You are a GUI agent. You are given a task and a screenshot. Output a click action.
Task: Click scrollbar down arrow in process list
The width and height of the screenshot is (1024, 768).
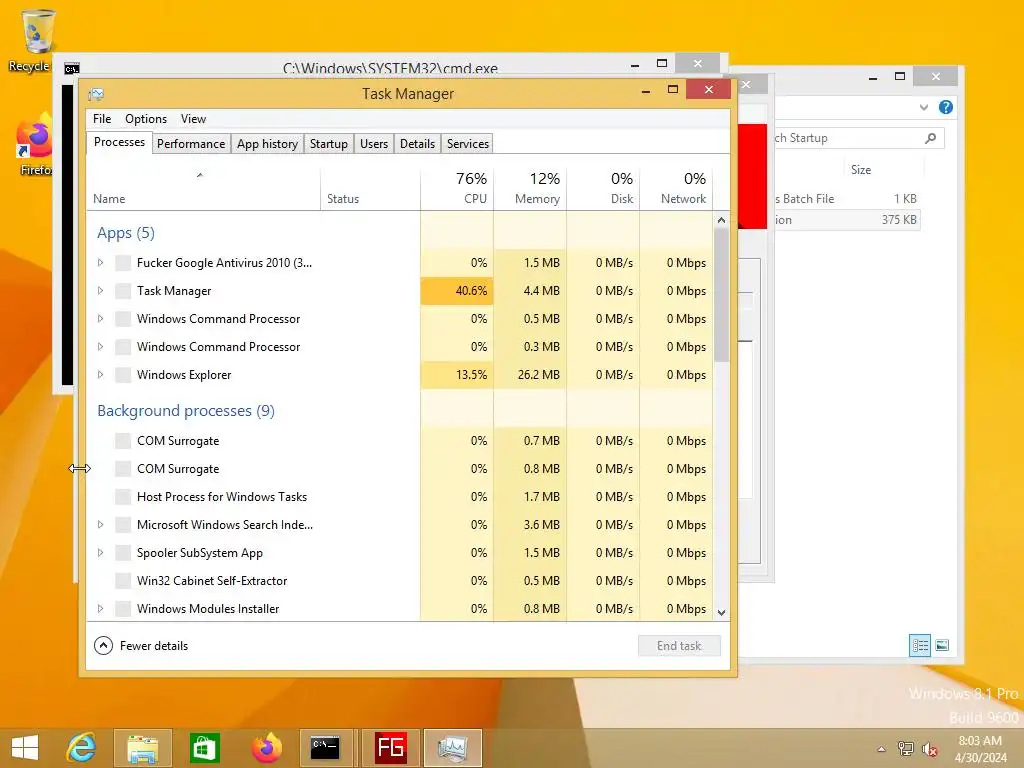pos(722,613)
